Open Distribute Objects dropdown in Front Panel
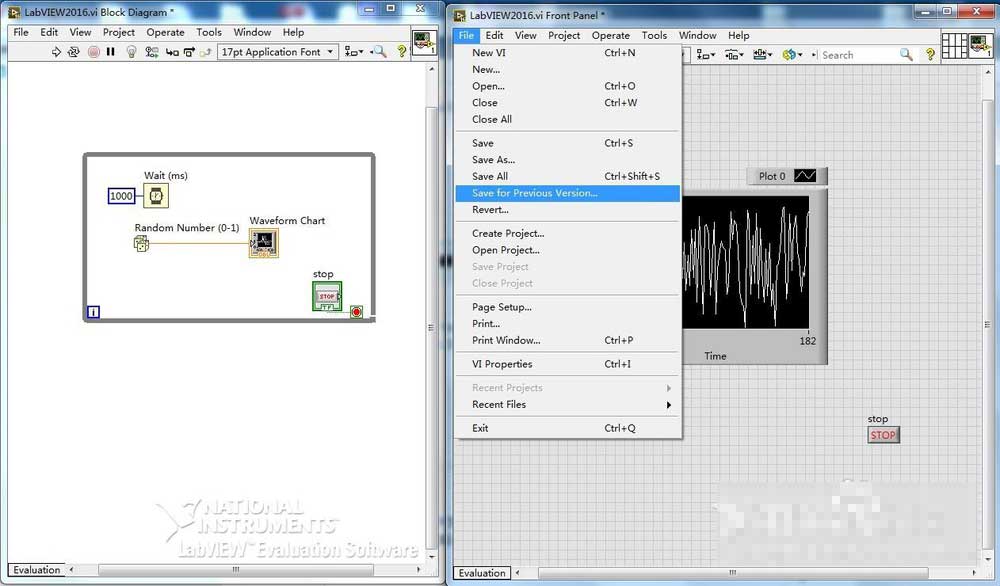Viewport: 1000px width, 586px height. pyautogui.click(x=733, y=55)
